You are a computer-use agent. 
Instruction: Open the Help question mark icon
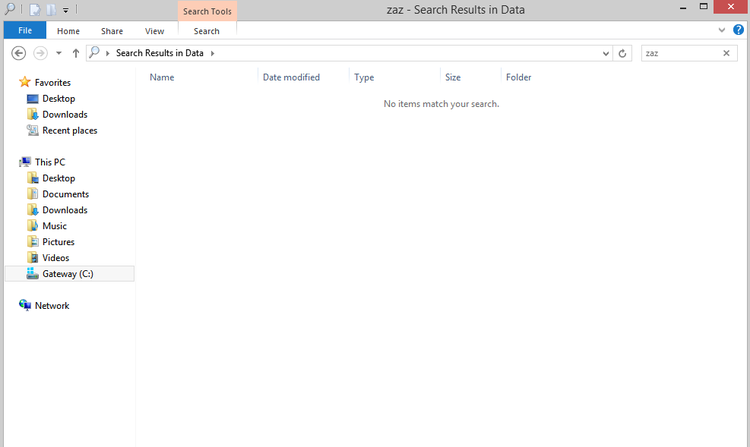coord(739,30)
